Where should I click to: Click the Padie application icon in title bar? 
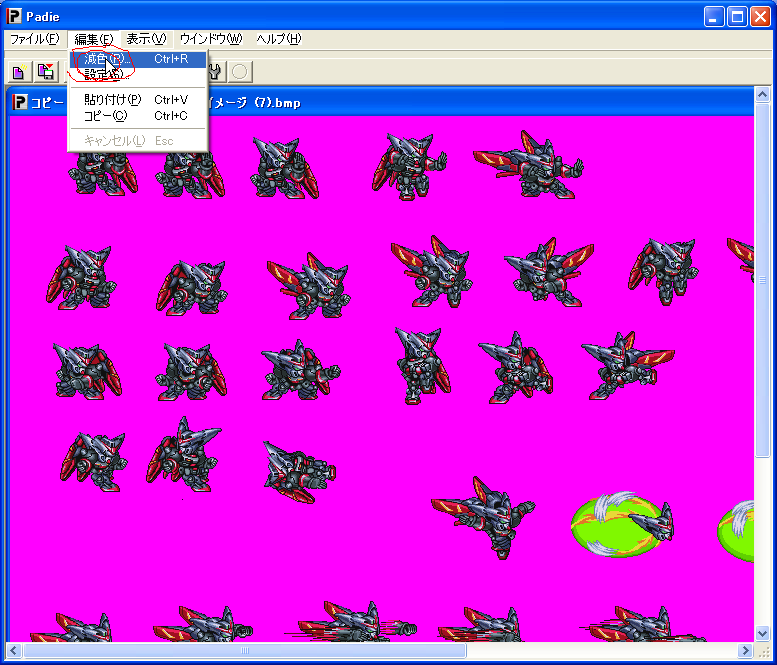14,16
